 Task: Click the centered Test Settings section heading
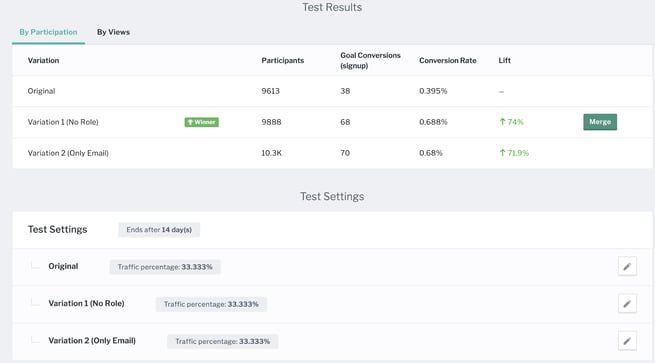[332, 196]
